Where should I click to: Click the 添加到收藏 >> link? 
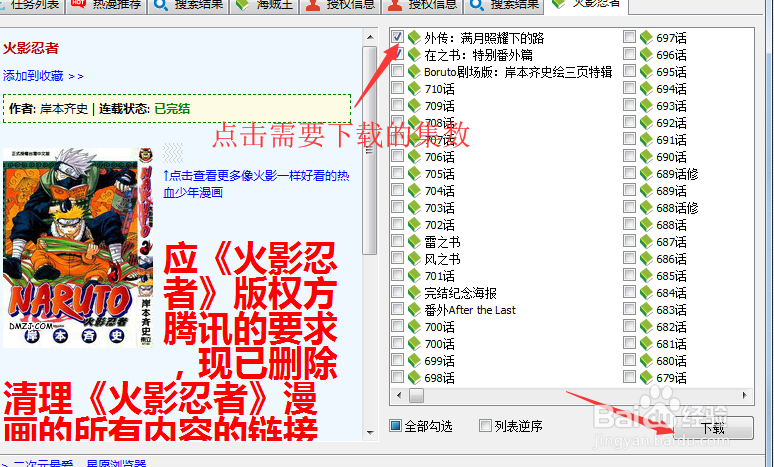43,76
